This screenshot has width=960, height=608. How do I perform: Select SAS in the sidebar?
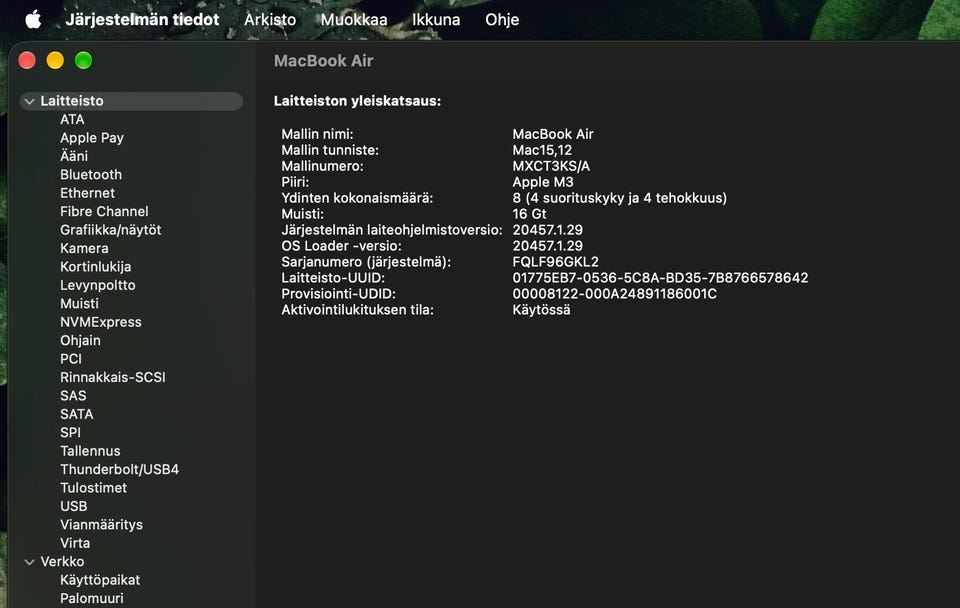(x=73, y=395)
